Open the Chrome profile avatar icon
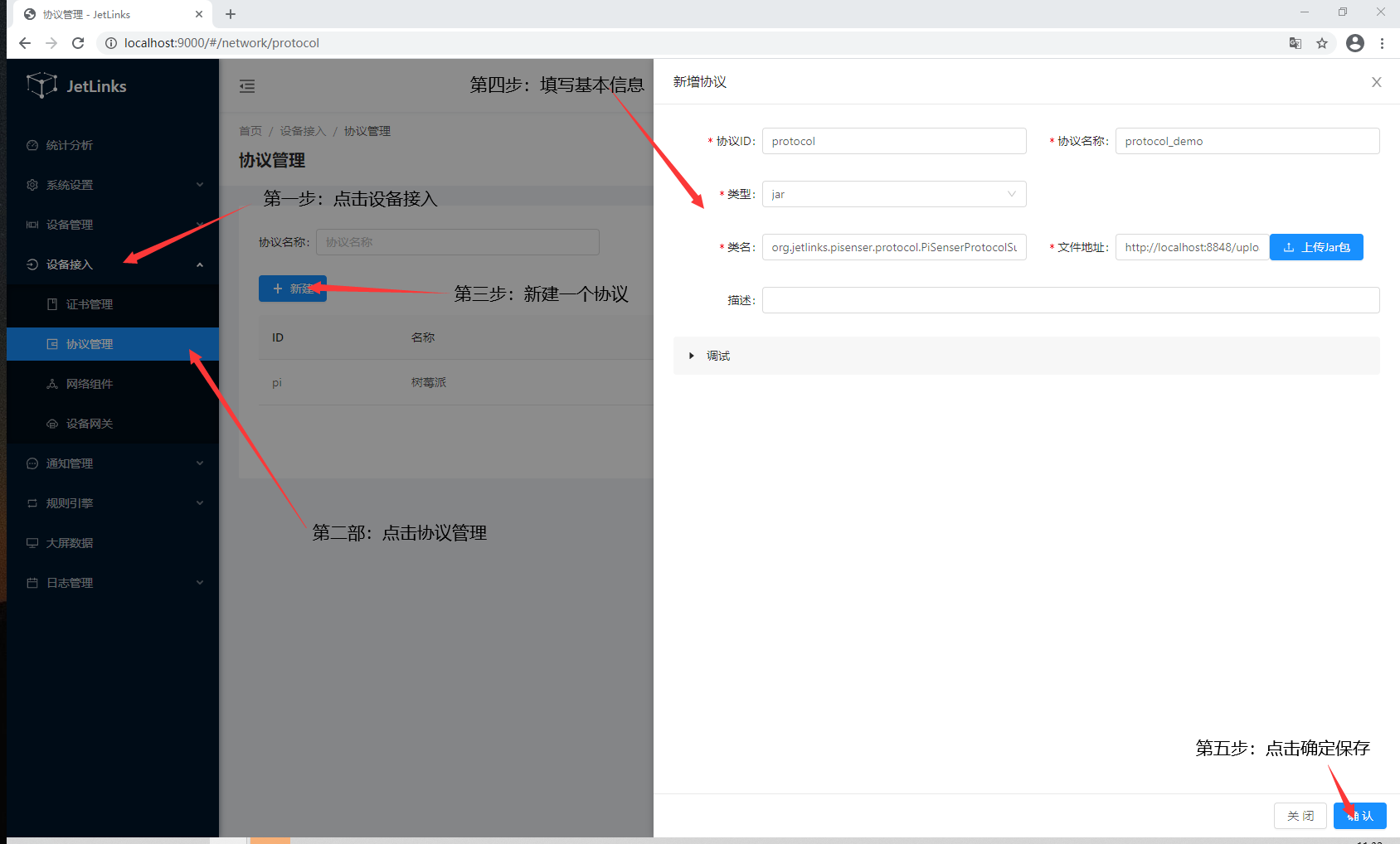 coord(1355,43)
